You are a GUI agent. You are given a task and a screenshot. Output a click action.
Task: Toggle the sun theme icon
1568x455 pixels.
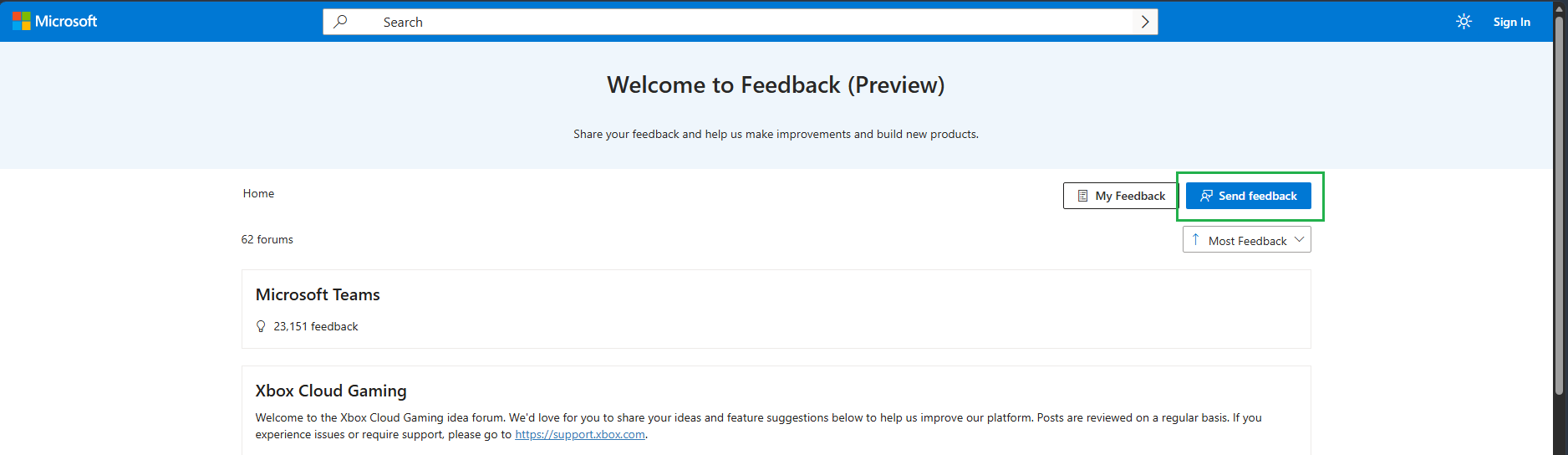(1464, 22)
